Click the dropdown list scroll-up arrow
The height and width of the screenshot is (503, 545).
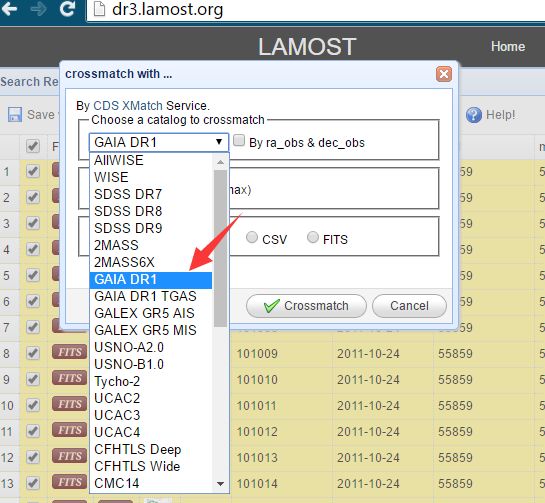coord(220,162)
